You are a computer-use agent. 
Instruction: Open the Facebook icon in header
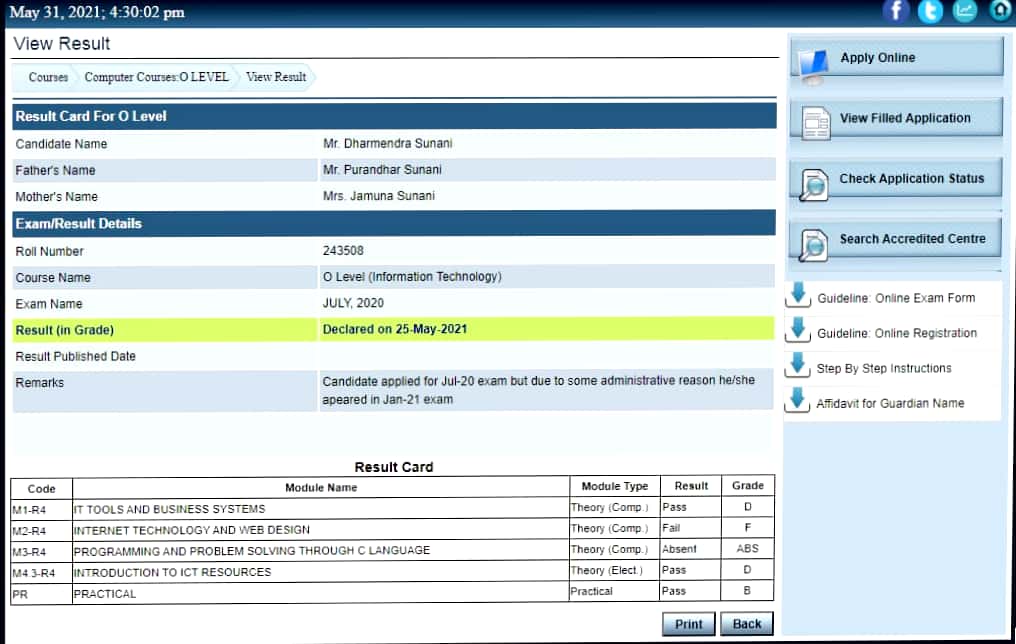[x=896, y=11]
